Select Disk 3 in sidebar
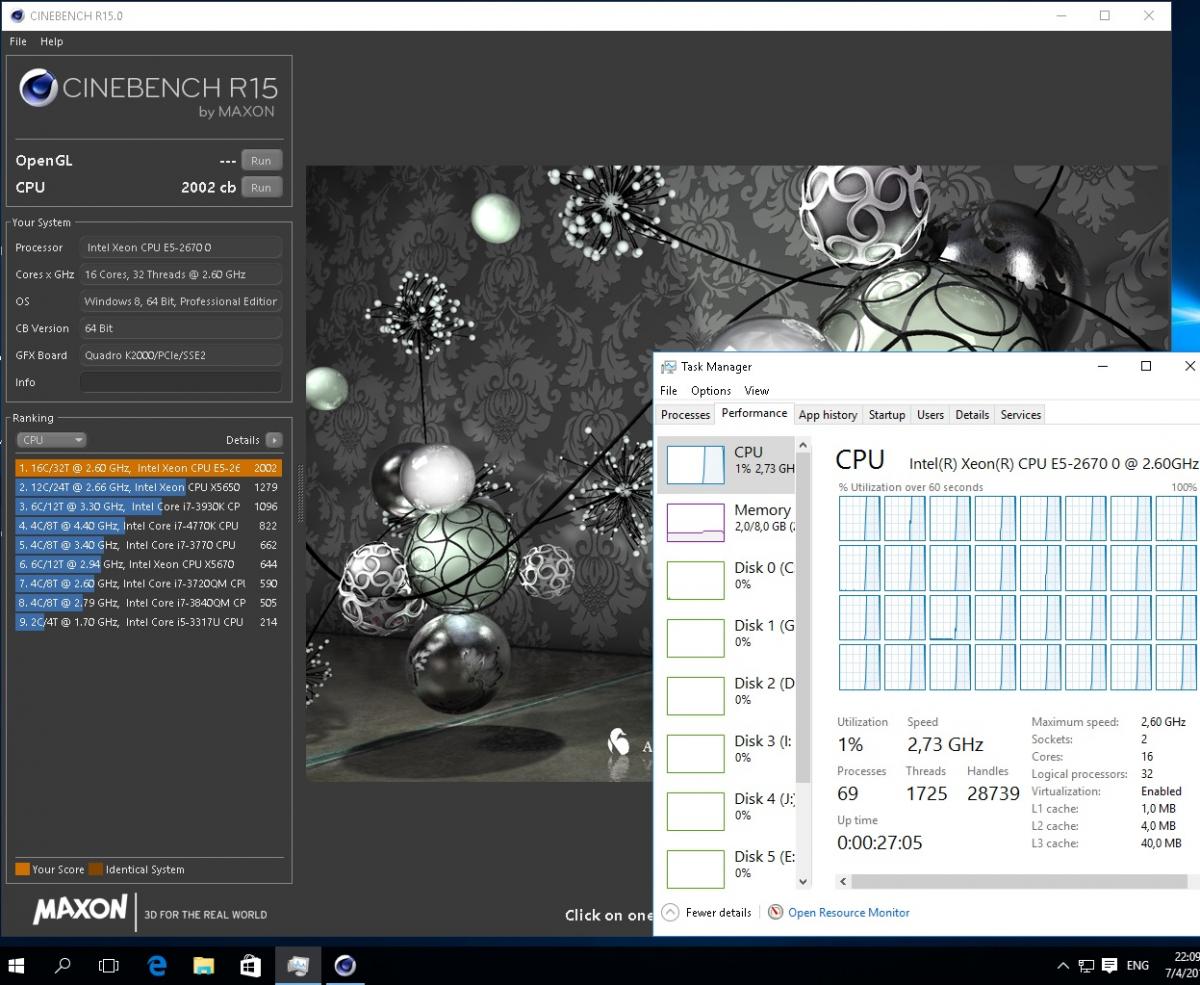Viewport: 1200px width, 985px height. [727, 753]
